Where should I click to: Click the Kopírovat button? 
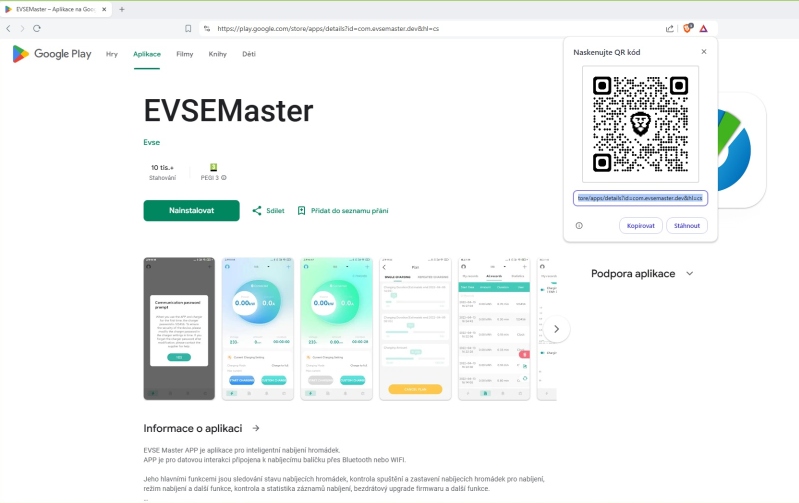[x=641, y=225]
